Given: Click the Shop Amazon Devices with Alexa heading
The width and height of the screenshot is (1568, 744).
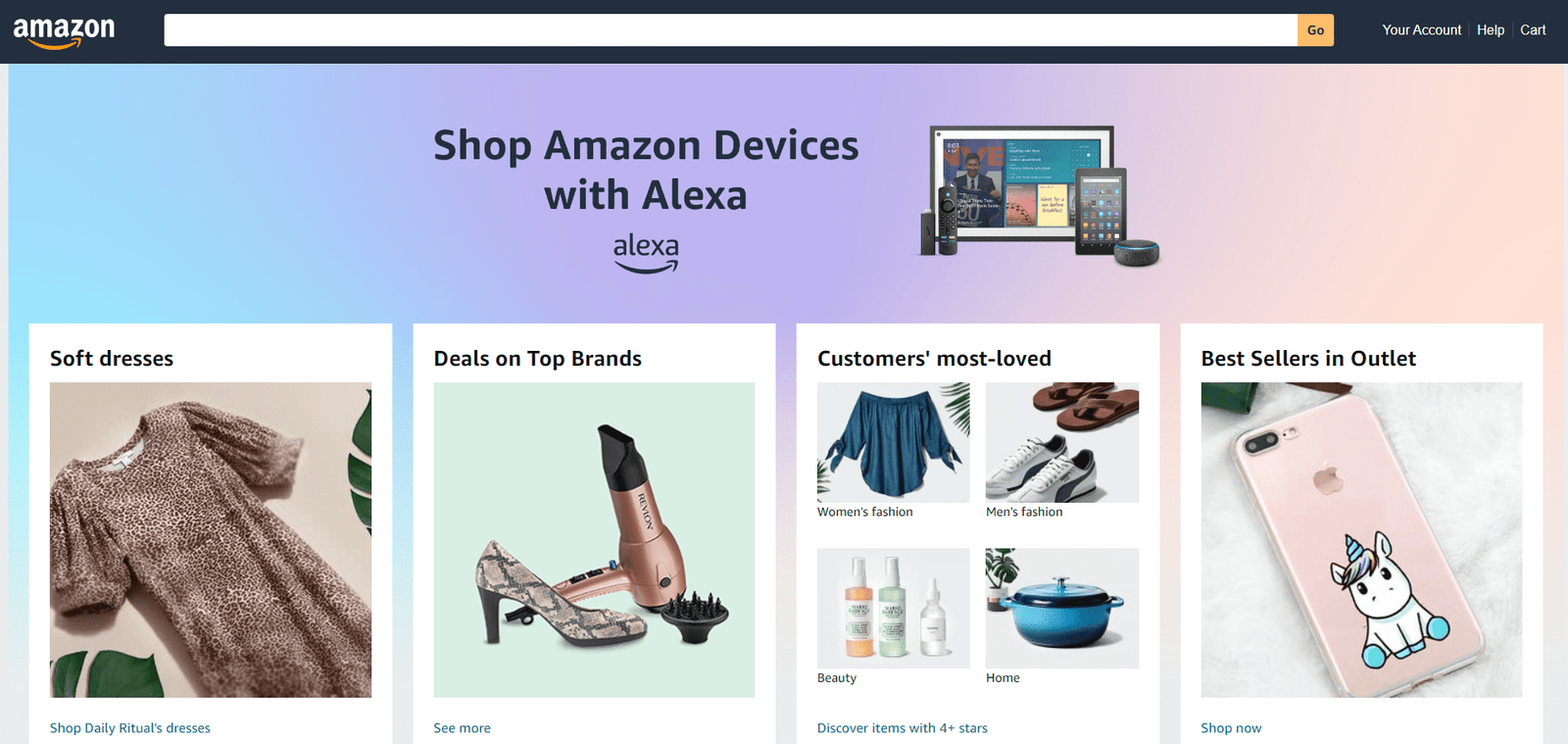Looking at the screenshot, I should click(x=646, y=170).
